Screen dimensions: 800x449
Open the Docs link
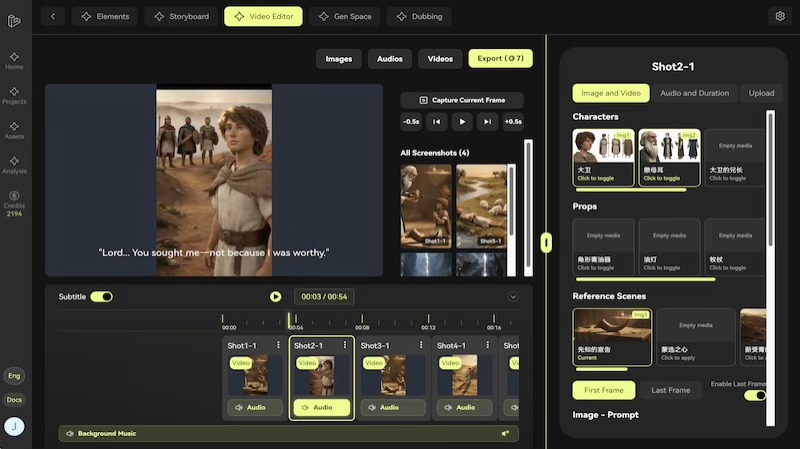click(14, 400)
